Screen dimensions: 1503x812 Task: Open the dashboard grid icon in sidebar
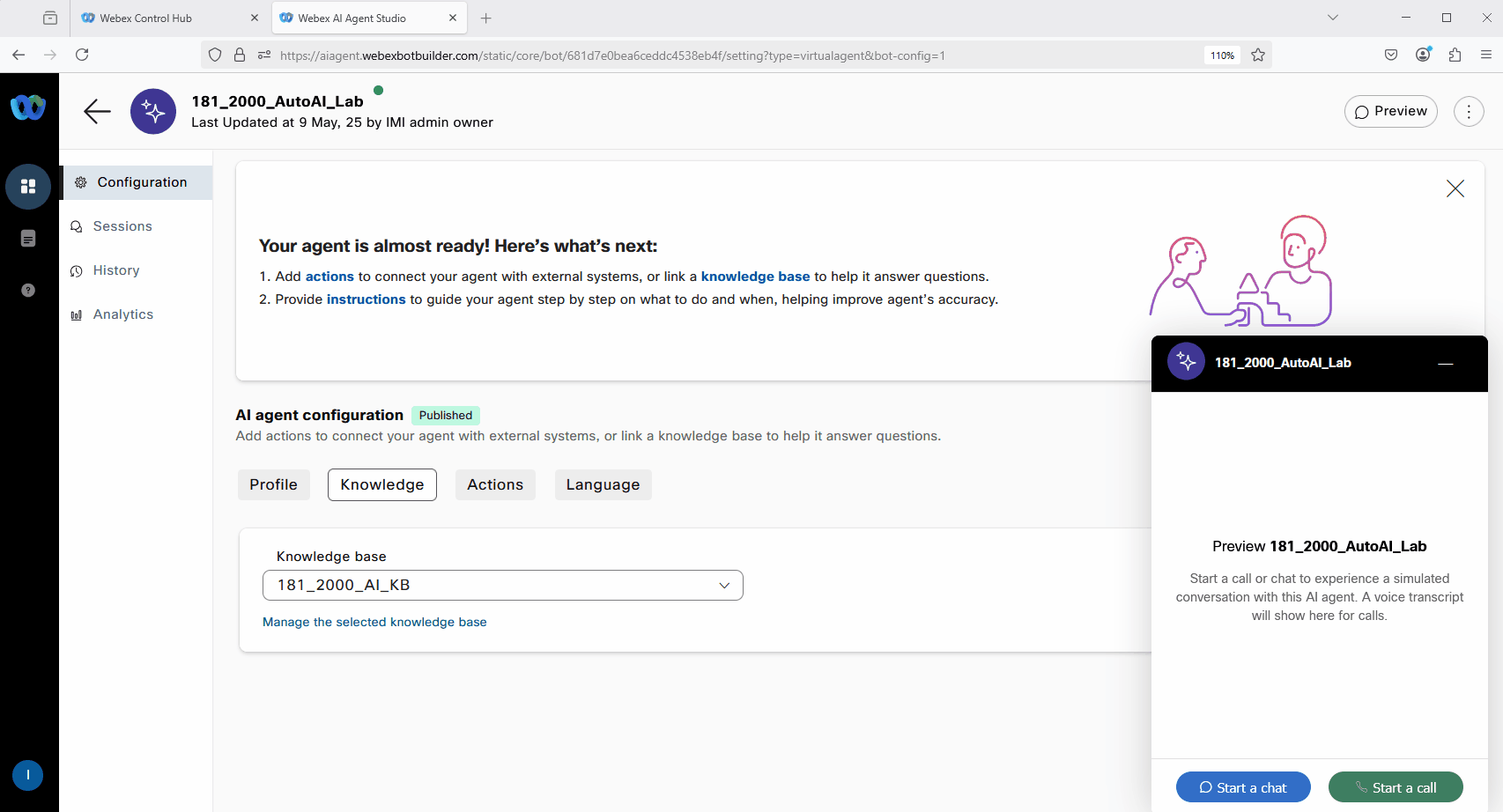28,187
